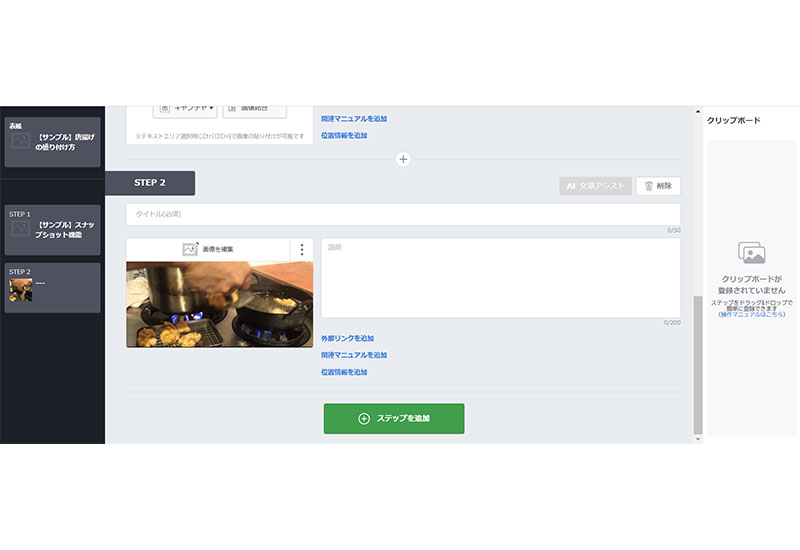Select STEP 2 item in the sidebar
800x550 pixels.
pos(53,288)
